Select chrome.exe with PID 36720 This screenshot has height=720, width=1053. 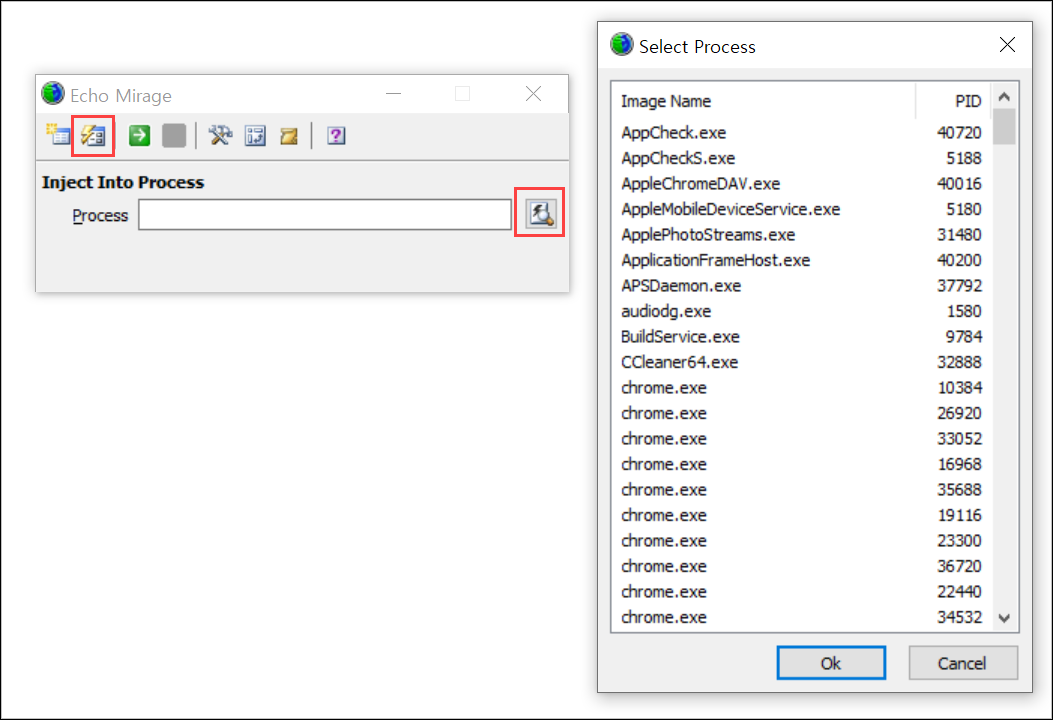pyautogui.click(x=801, y=566)
